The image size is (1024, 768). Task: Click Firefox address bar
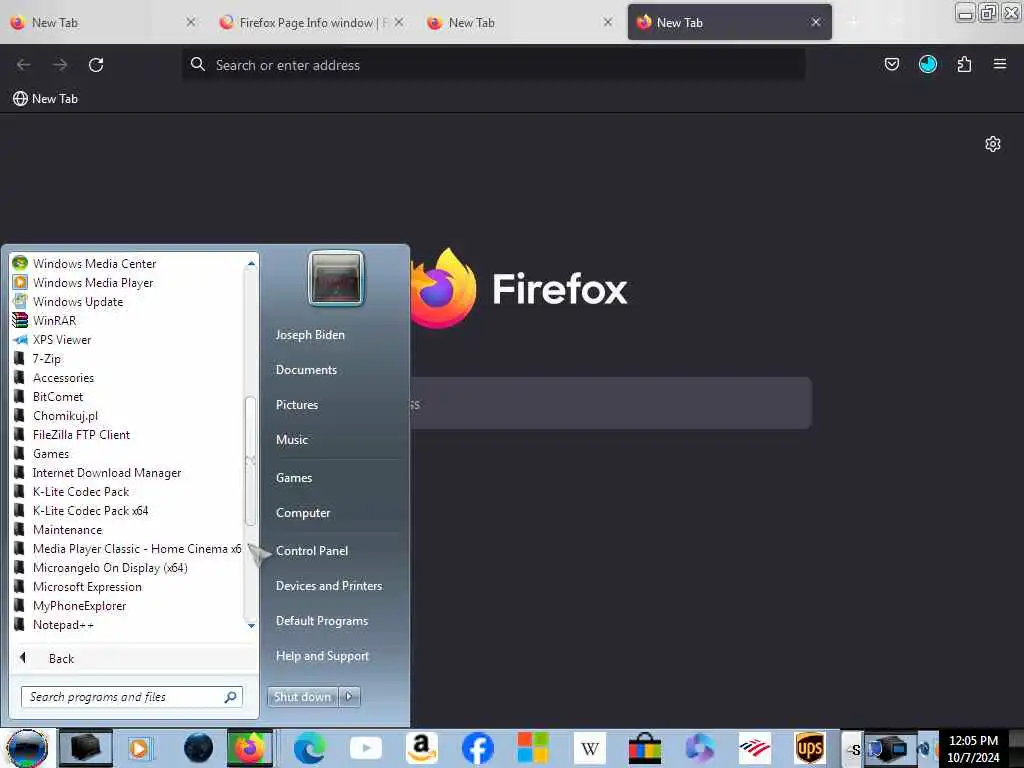493,65
